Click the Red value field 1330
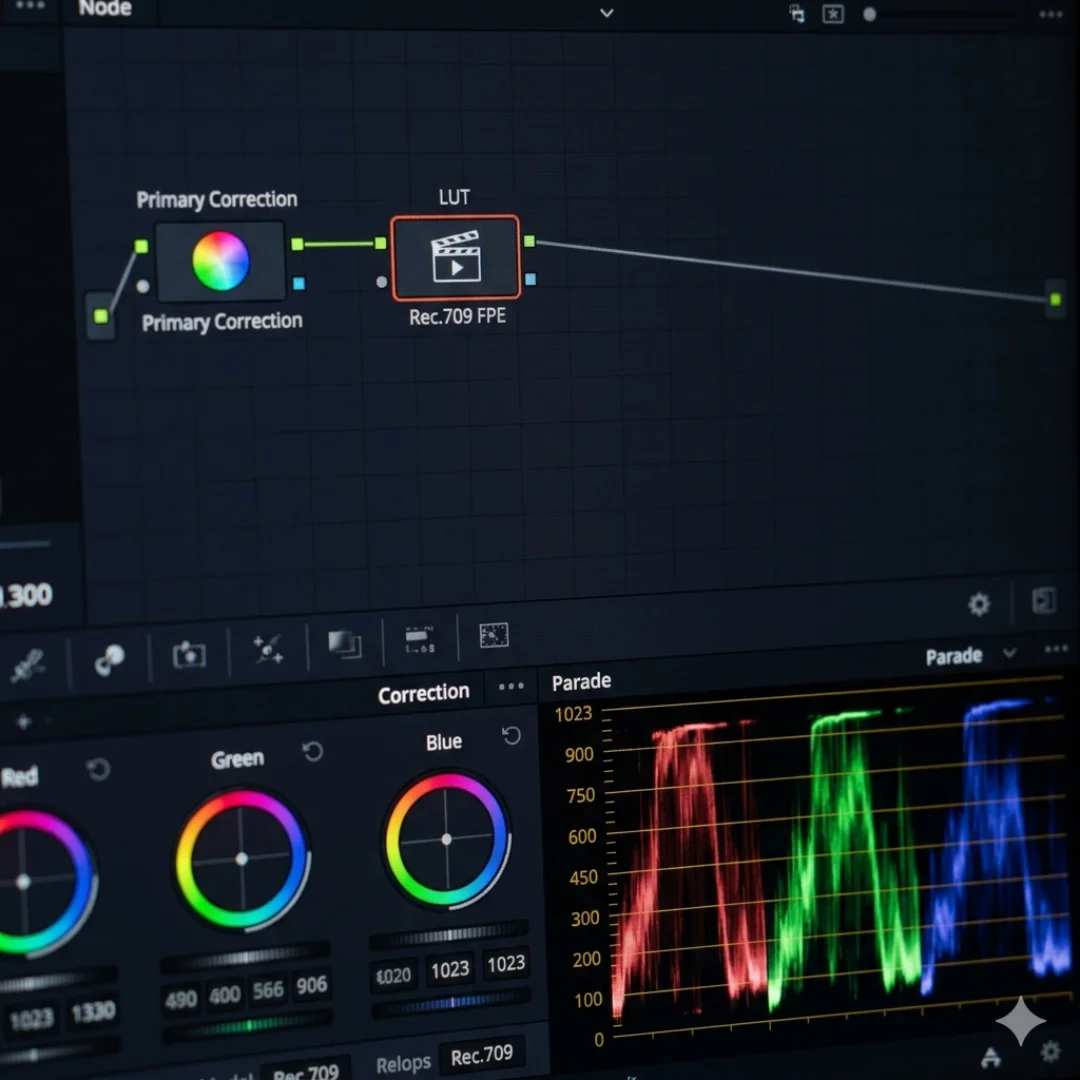 [94, 1012]
